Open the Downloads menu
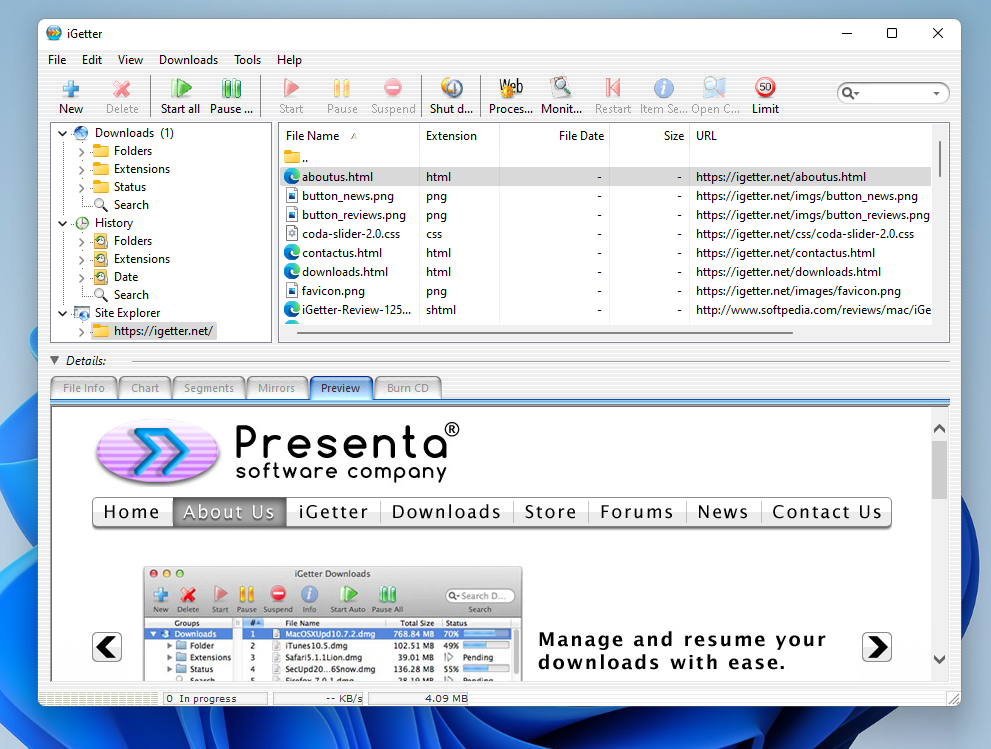Screen dimensions: 991x749 (188, 60)
